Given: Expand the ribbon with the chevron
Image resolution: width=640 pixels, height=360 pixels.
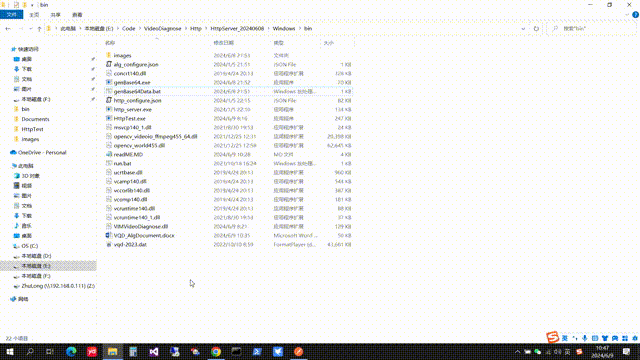Looking at the screenshot, I should (627, 15).
